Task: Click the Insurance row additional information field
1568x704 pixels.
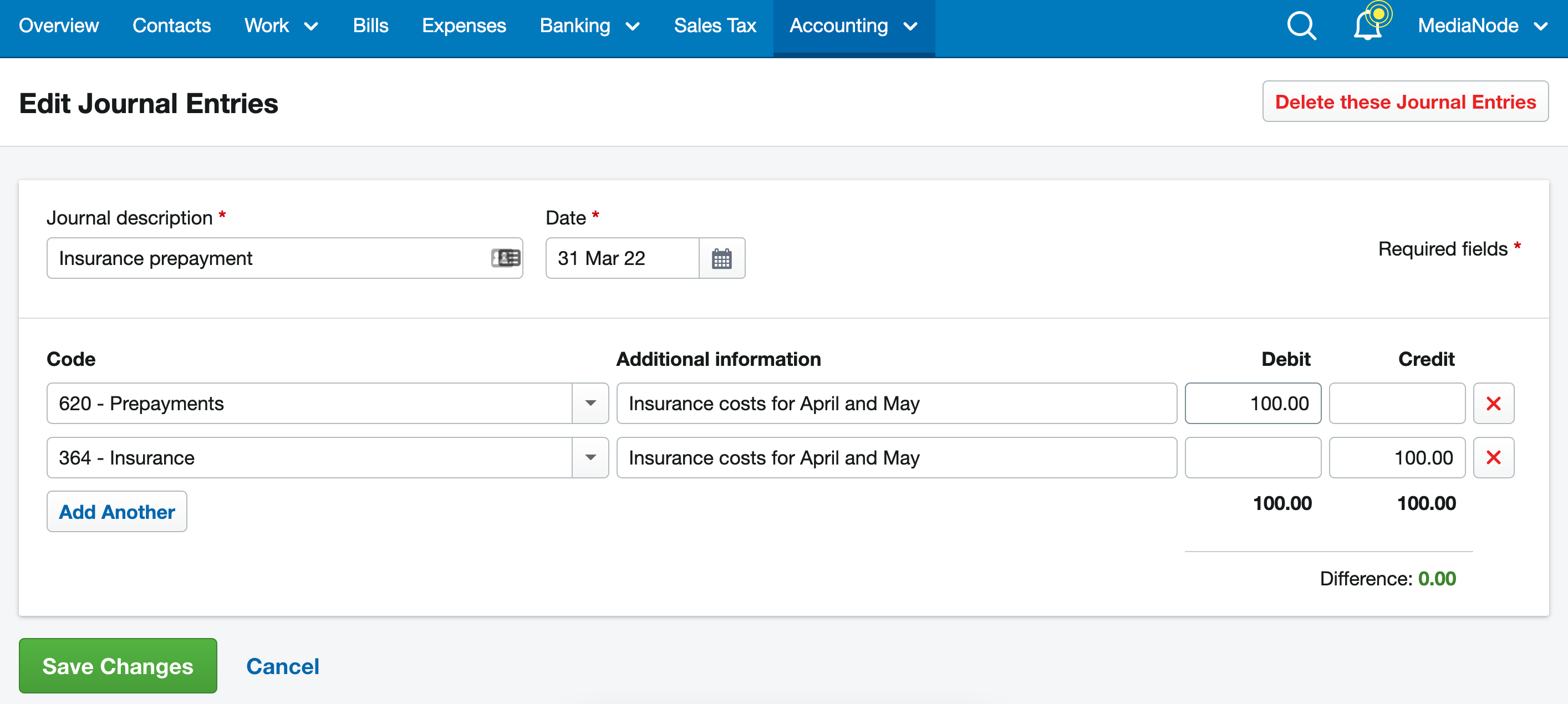Action: 897,457
